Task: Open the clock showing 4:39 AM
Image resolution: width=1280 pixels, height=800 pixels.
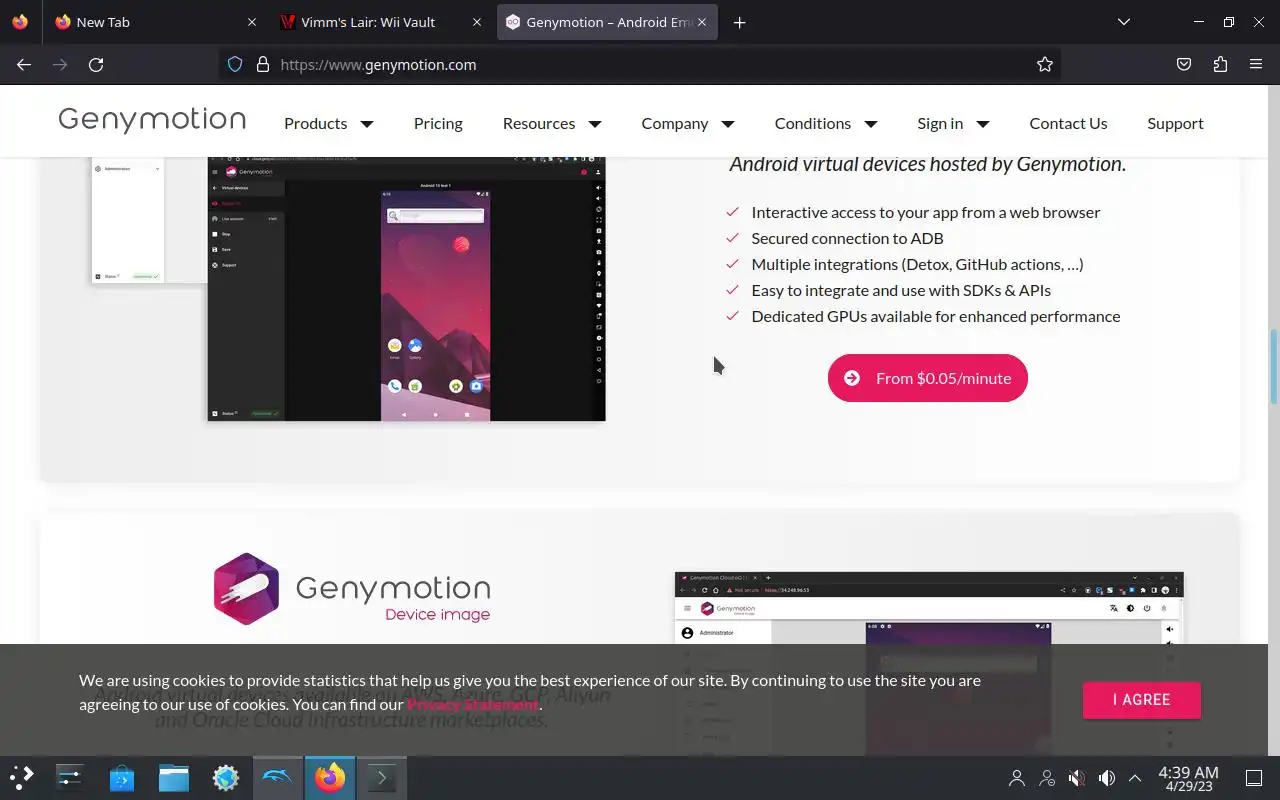Action: click(1188, 778)
